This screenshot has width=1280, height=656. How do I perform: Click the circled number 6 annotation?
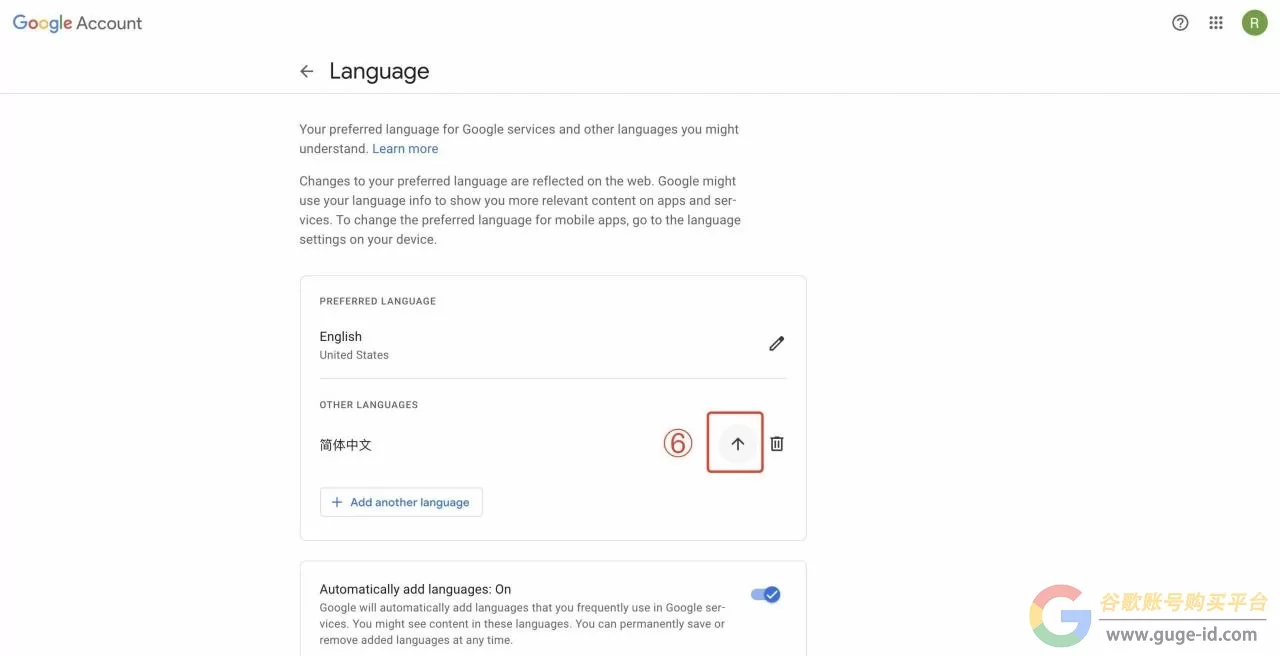coord(678,444)
